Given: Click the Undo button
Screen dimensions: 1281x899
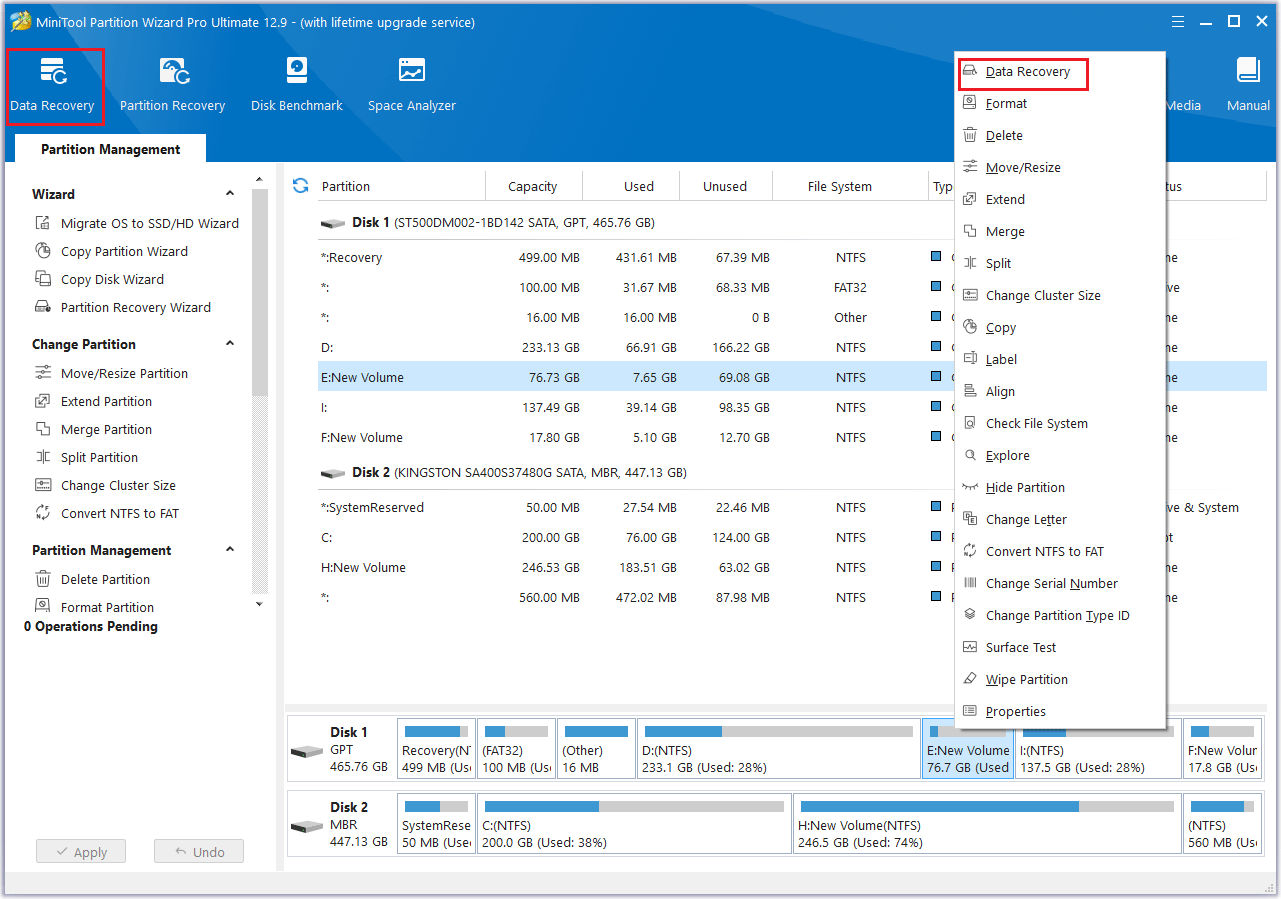Looking at the screenshot, I should [x=199, y=852].
